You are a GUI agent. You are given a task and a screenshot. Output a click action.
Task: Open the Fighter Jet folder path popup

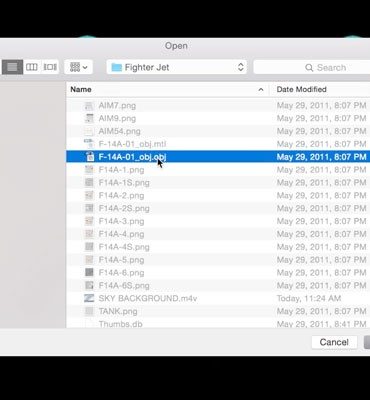click(x=177, y=67)
